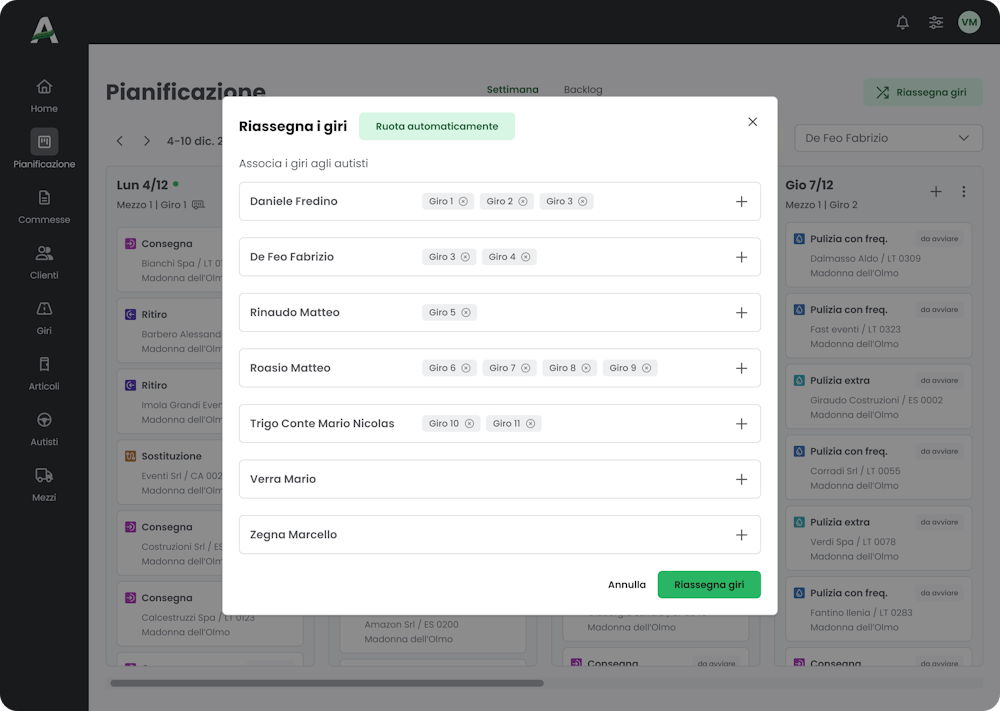Remove Giro 5 from Rinaudo Matteo

[464, 312]
